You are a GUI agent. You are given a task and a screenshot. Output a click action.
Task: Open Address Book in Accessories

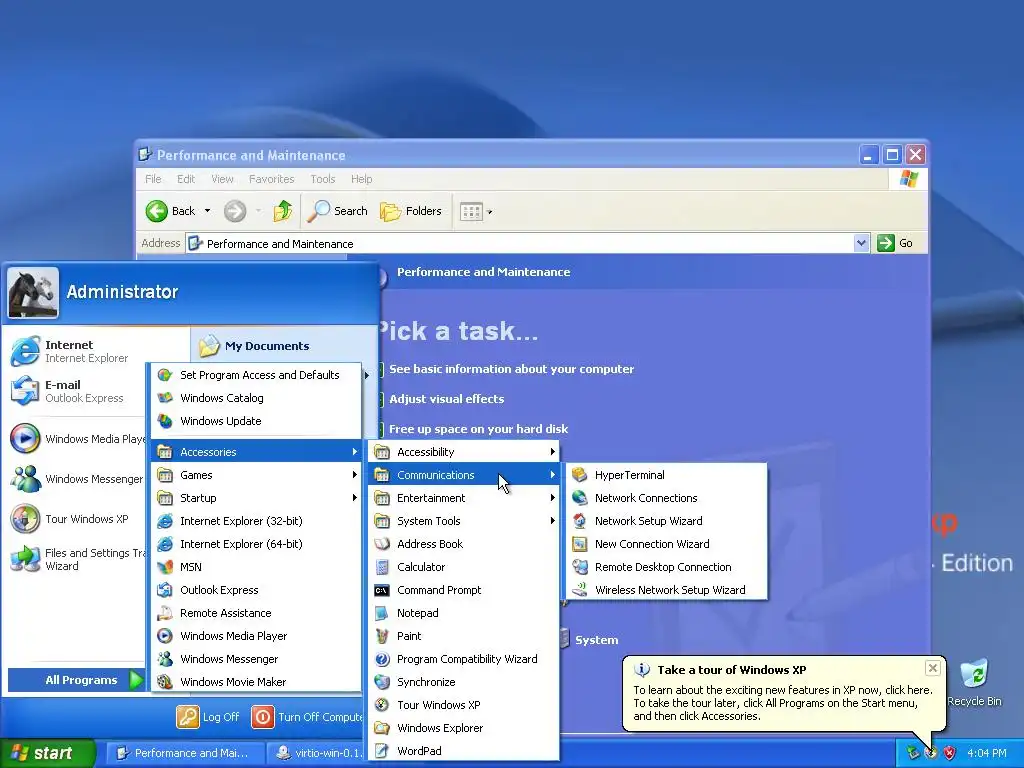(x=464, y=543)
